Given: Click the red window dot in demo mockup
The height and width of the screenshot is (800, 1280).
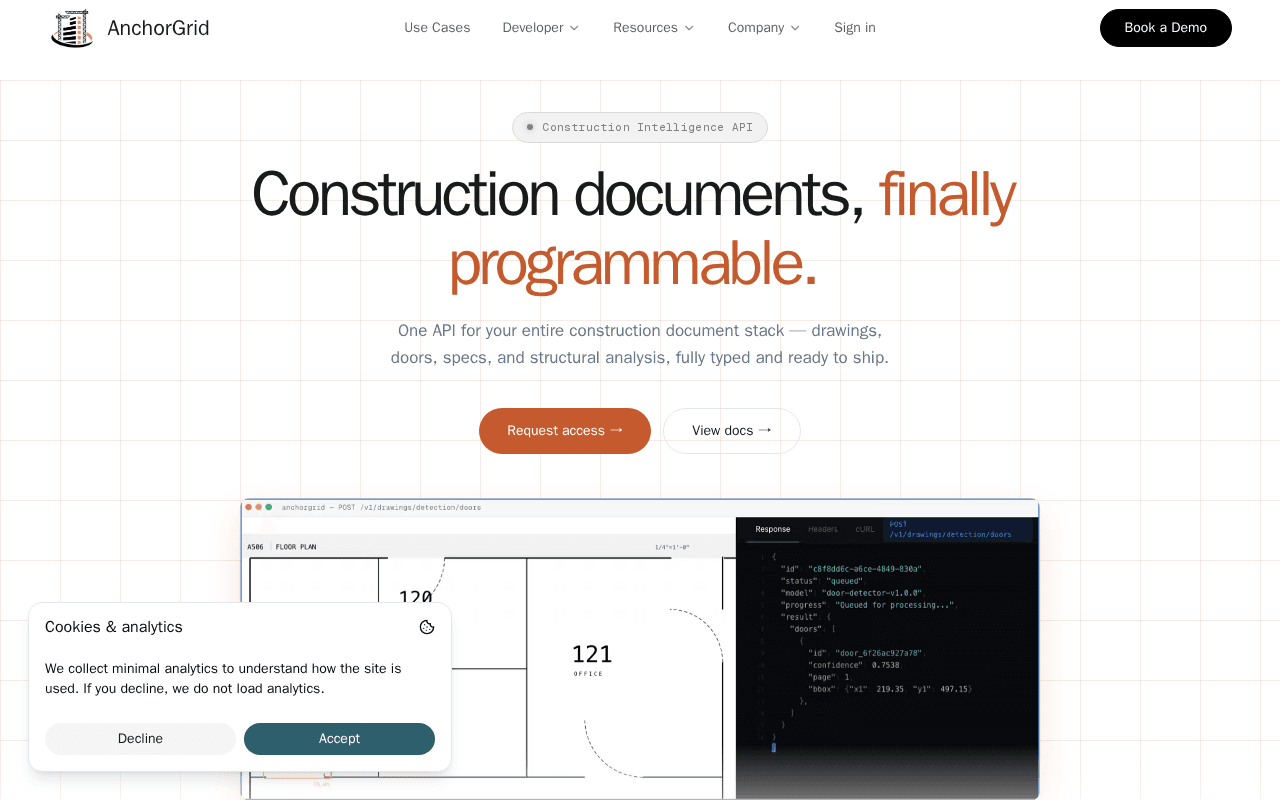Looking at the screenshot, I should pyautogui.click(x=249, y=507).
